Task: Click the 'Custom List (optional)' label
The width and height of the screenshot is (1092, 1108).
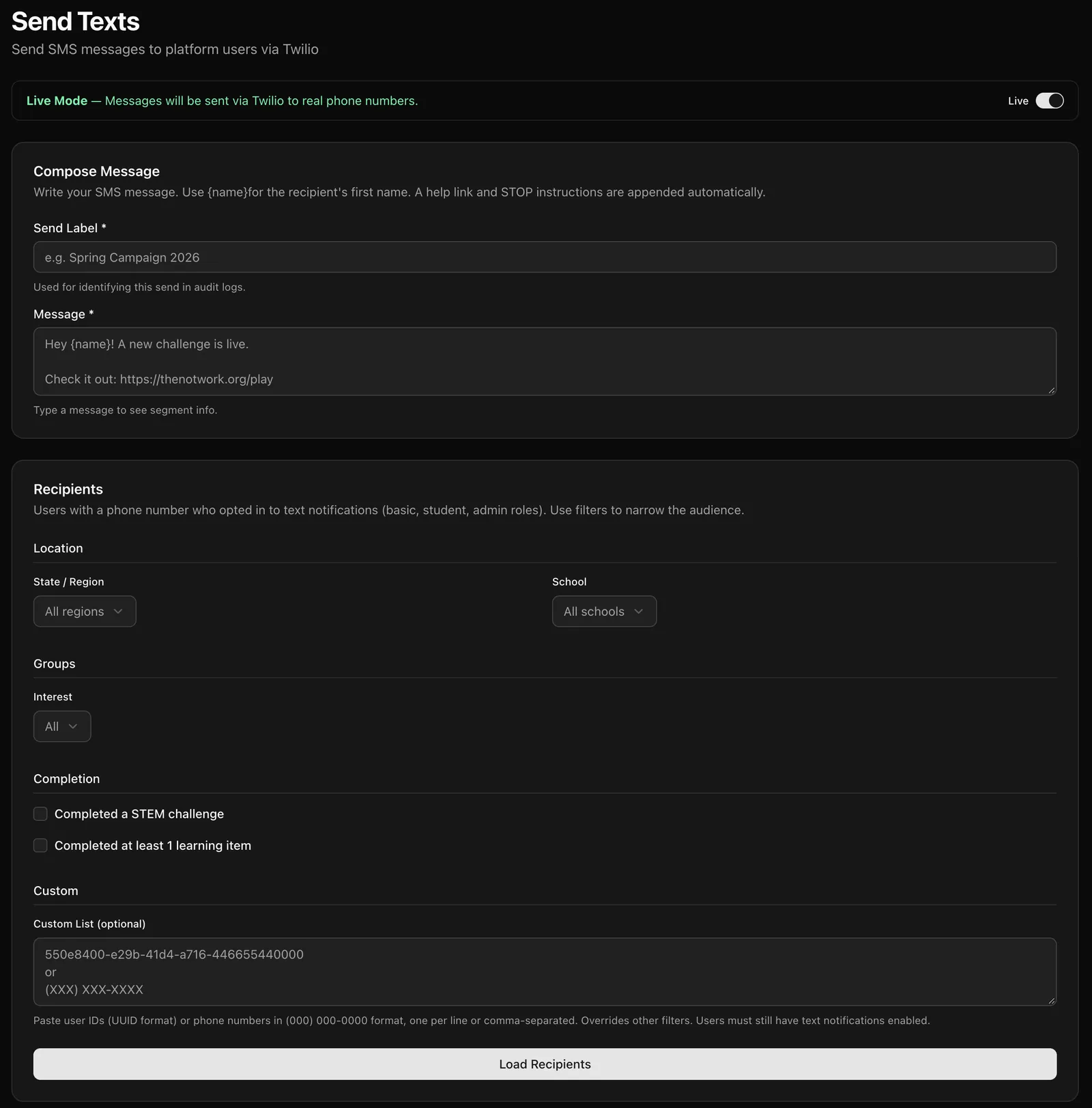Action: pos(89,924)
